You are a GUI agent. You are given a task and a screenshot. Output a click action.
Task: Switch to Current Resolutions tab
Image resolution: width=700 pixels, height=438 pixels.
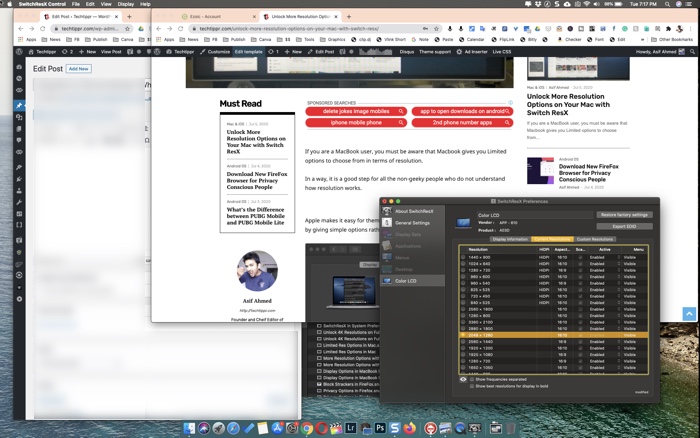click(x=552, y=239)
